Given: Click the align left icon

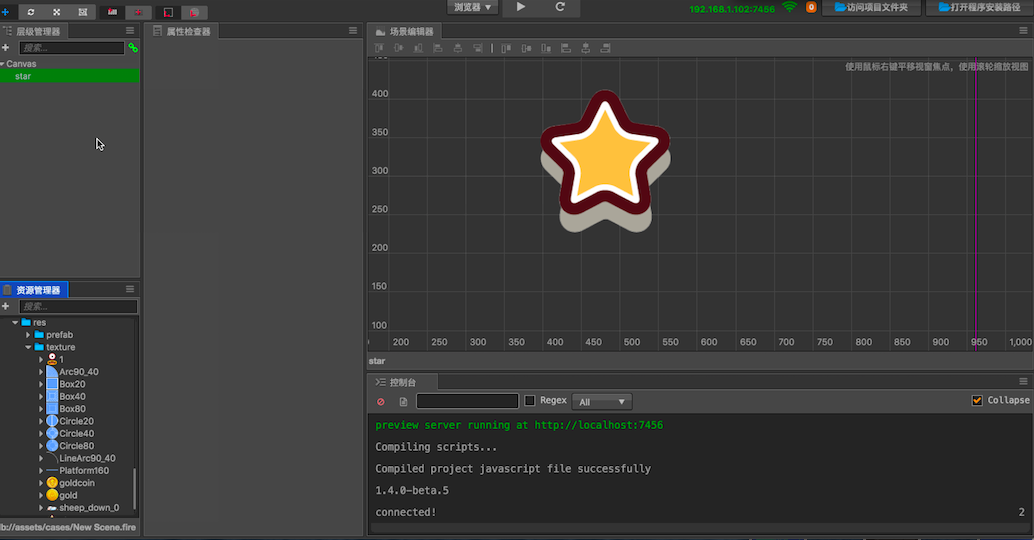Looking at the screenshot, I should (x=438, y=48).
